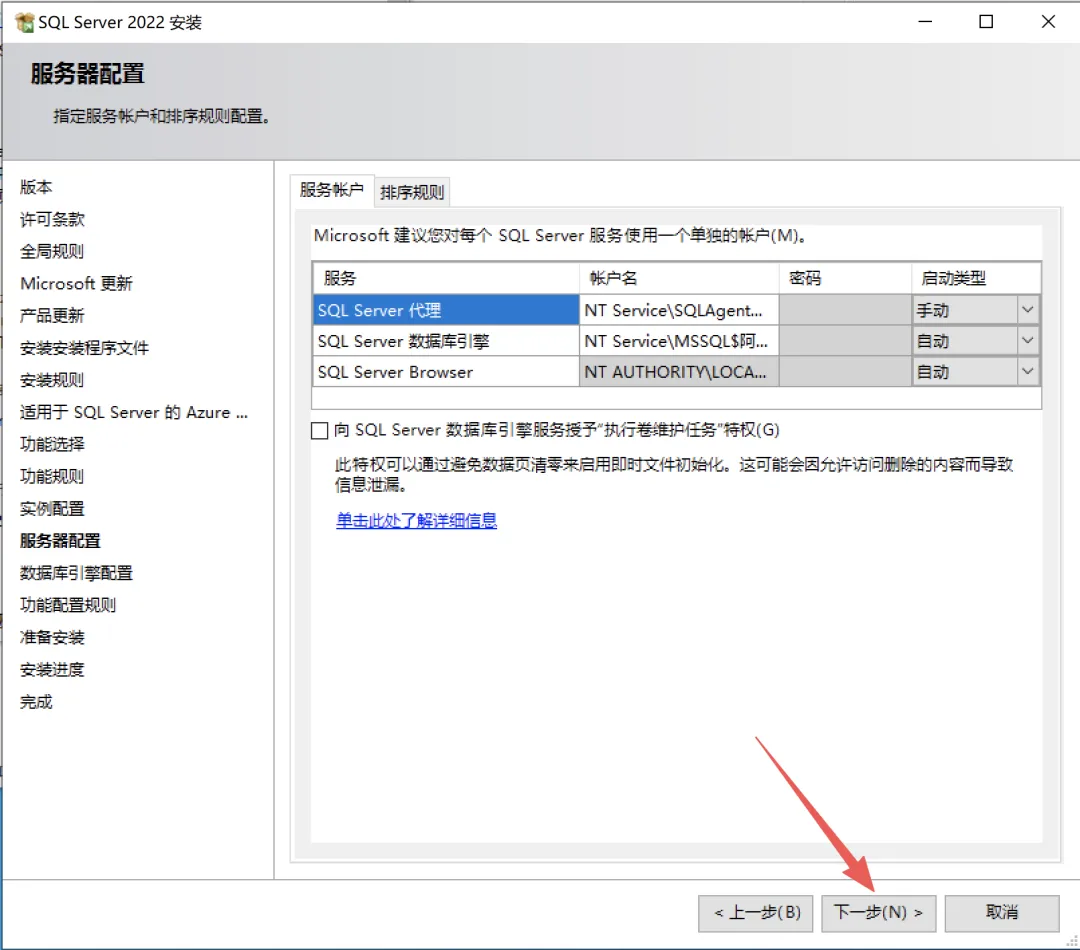Click the 密码 column header
Viewport: 1080px width, 950px height.
[x=845, y=278]
